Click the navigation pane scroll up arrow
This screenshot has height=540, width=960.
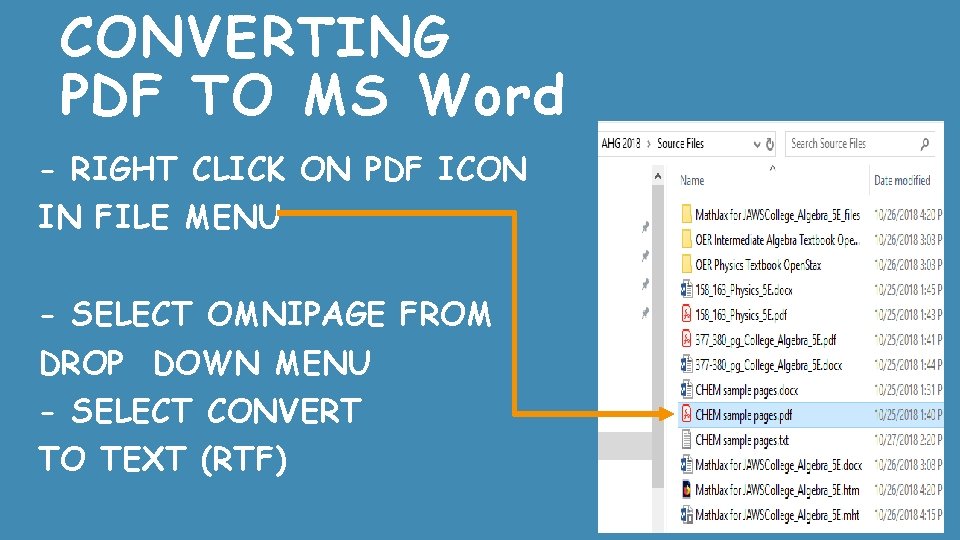coord(658,176)
